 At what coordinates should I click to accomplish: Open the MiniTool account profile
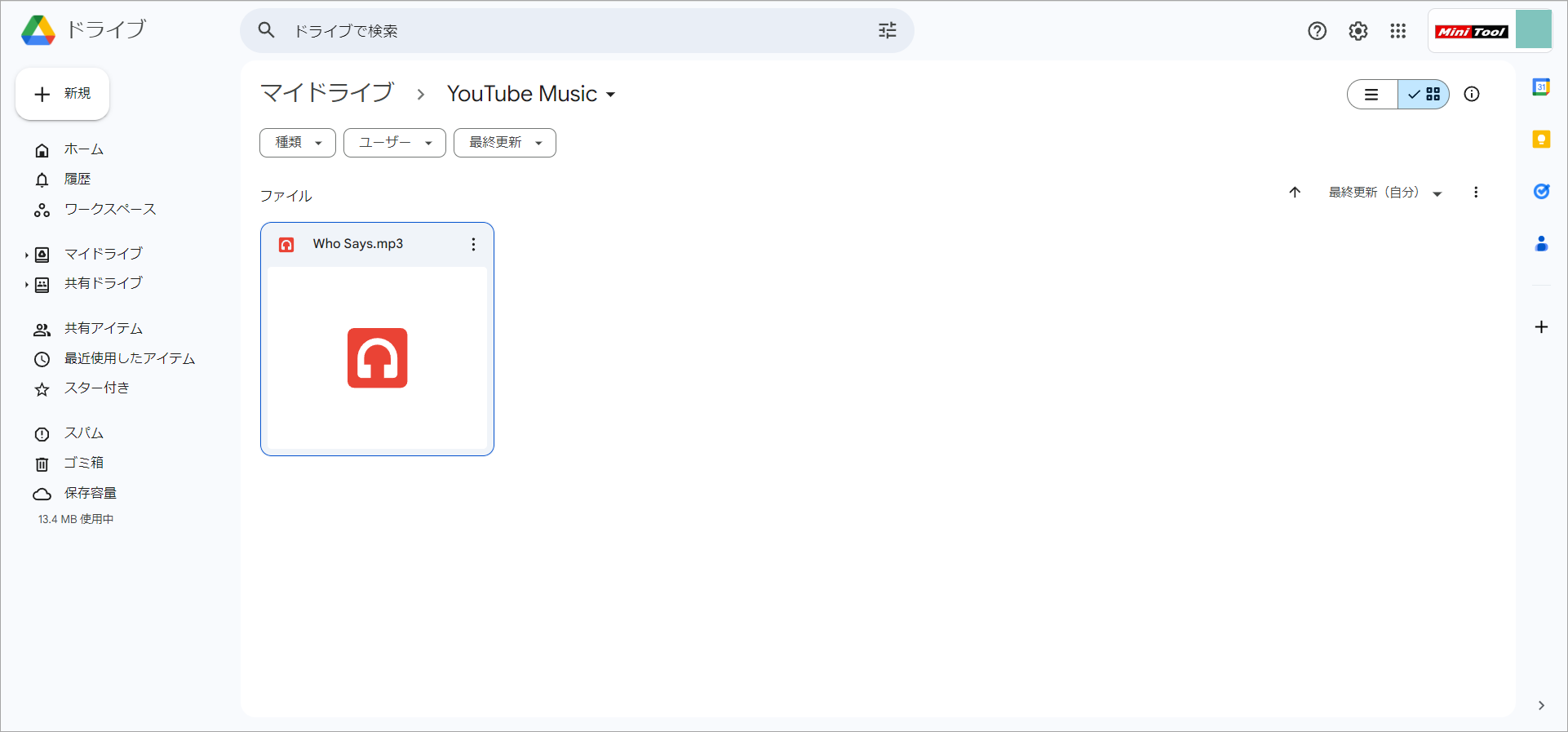(x=1490, y=31)
